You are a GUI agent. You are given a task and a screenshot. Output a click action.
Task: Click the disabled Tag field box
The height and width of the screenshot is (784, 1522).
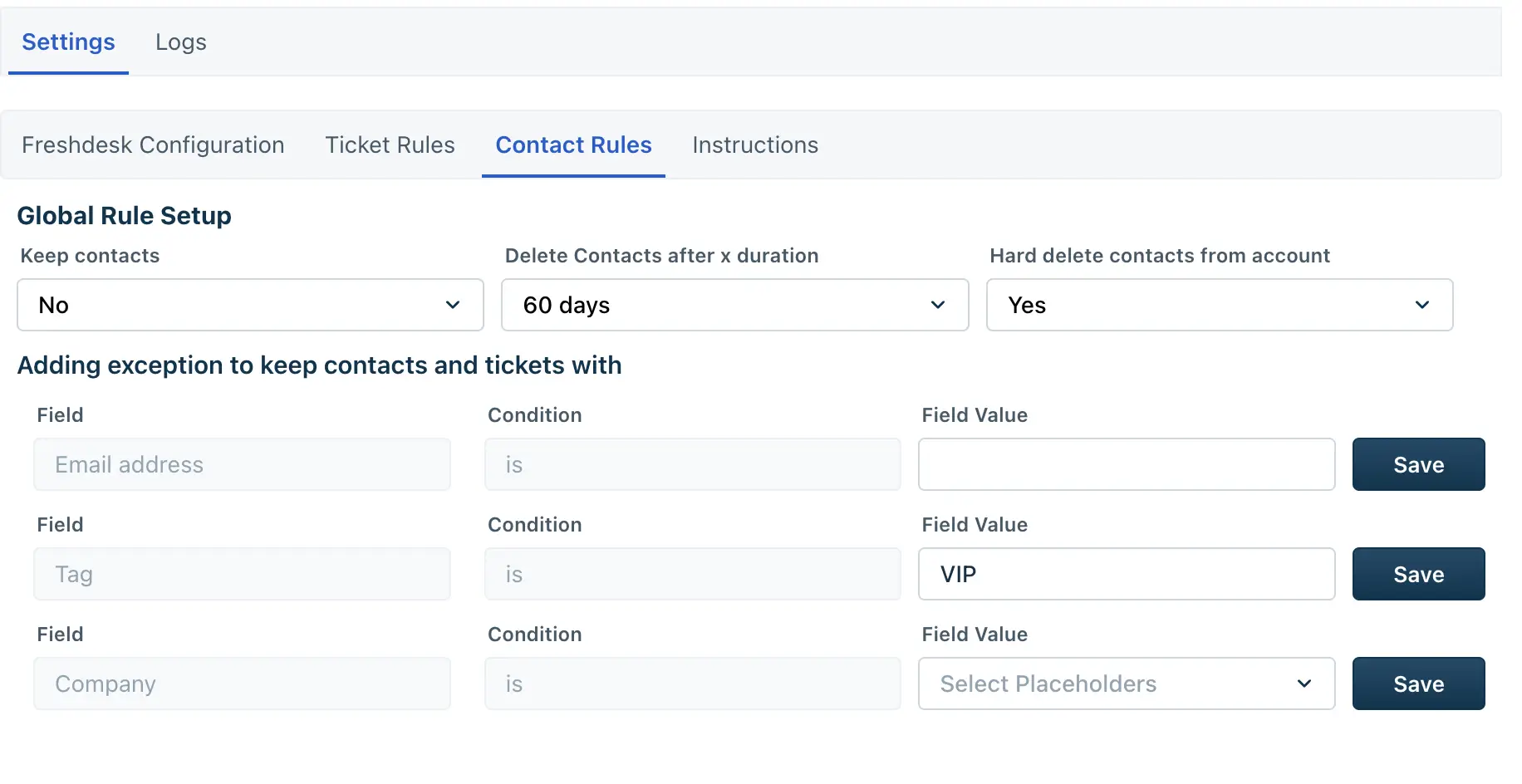click(242, 574)
